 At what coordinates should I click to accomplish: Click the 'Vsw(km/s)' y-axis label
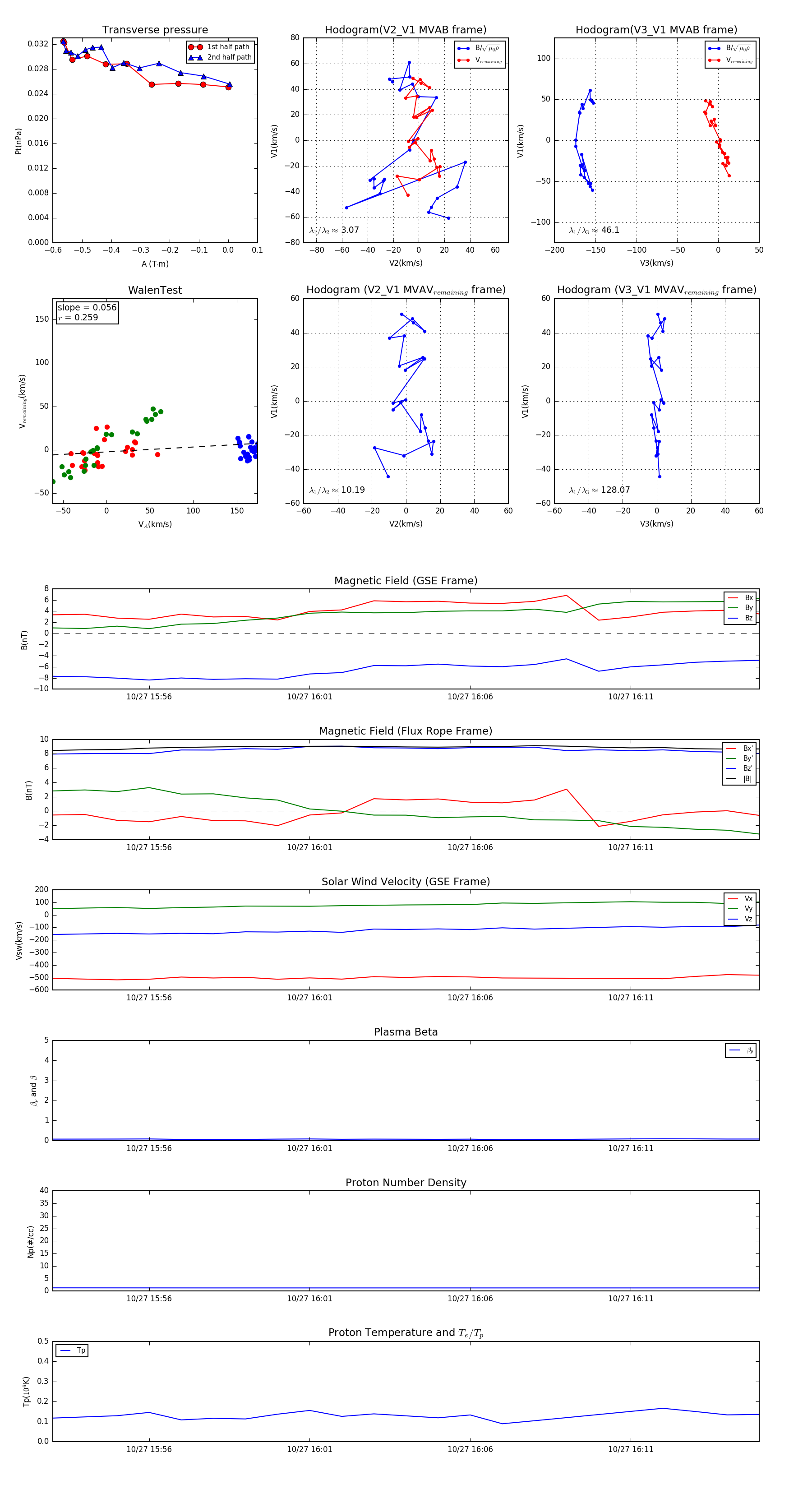coord(18,940)
